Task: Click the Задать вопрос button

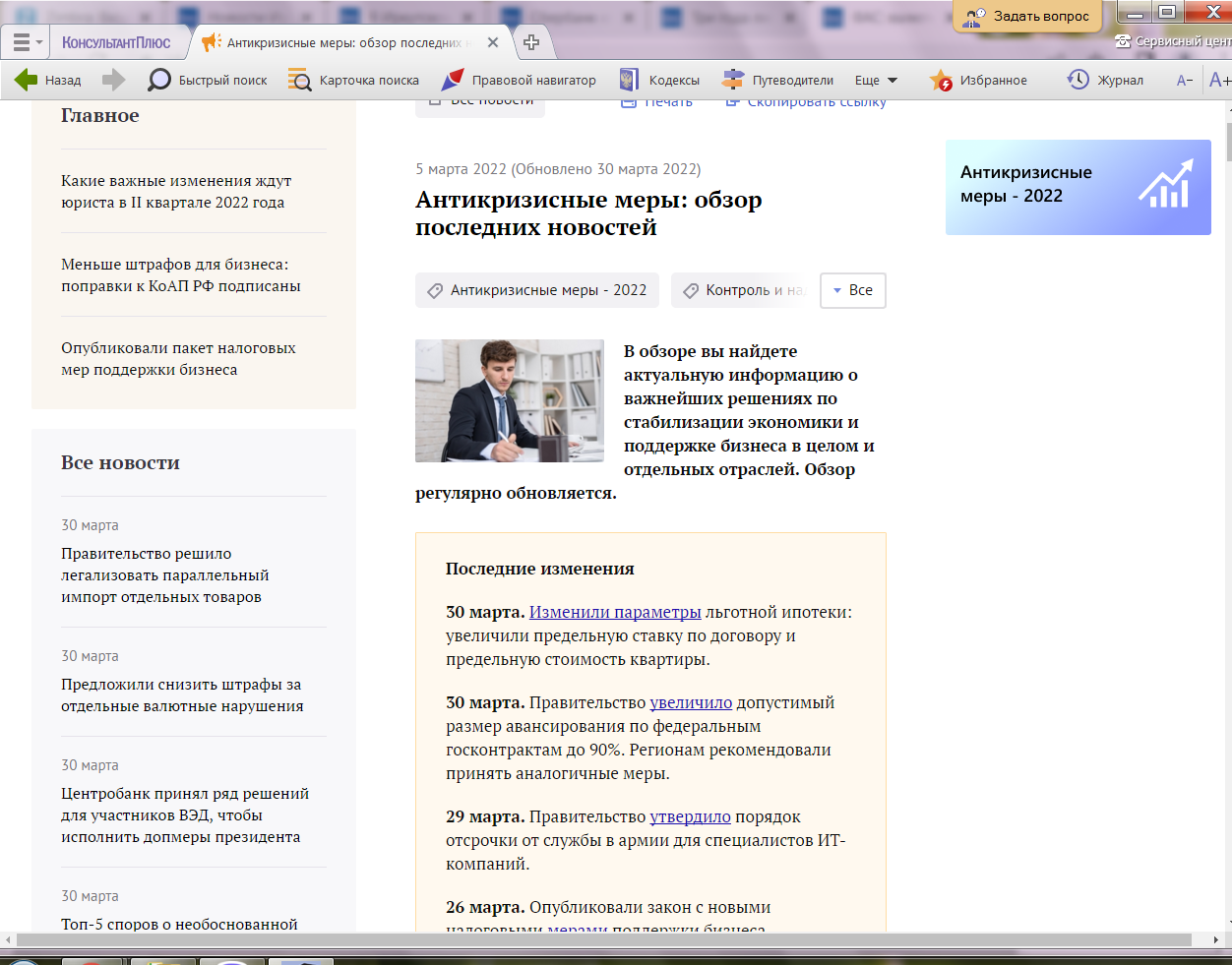Action: pos(1028,16)
